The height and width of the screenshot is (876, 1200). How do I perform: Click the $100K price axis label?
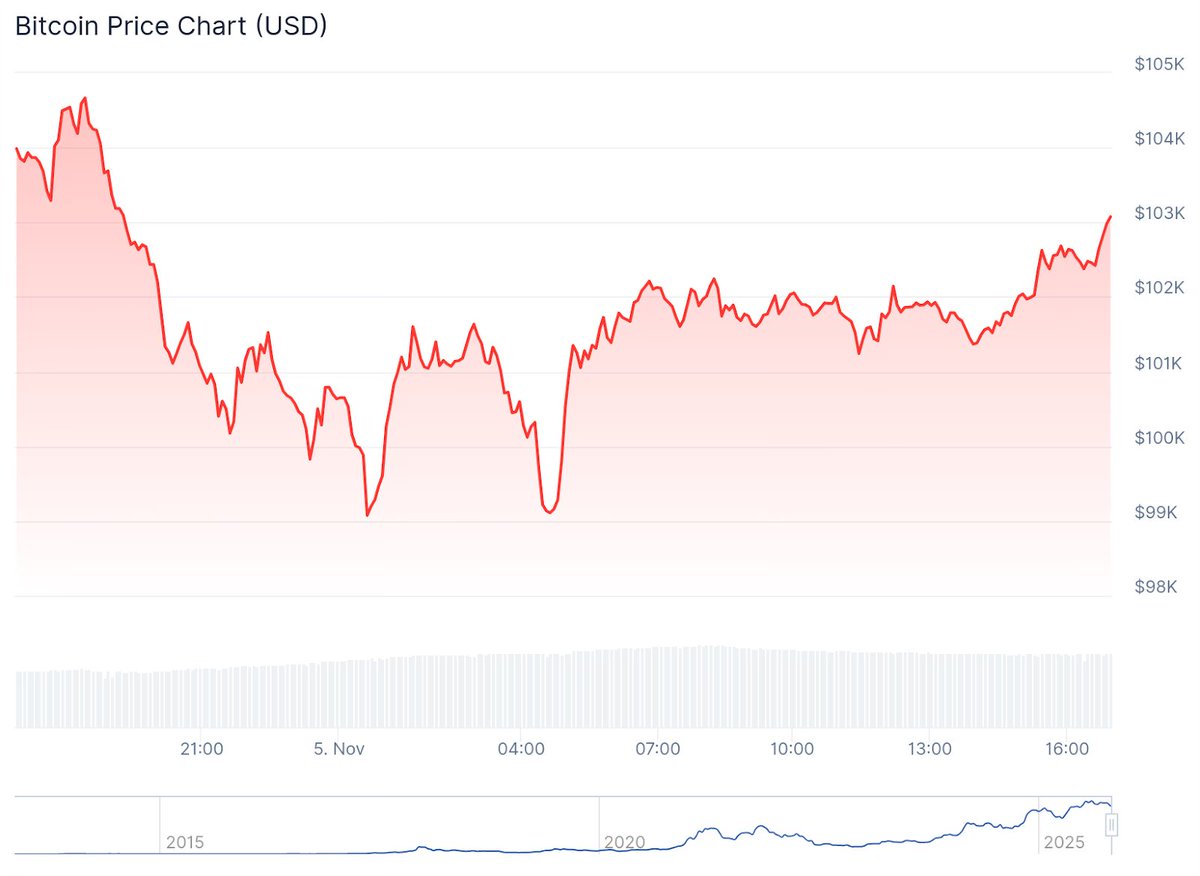[1158, 437]
